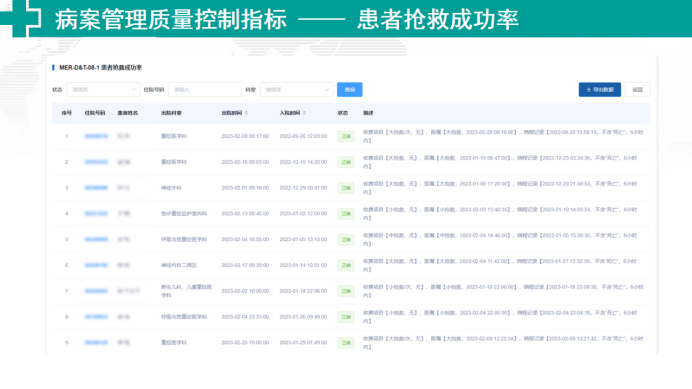This screenshot has width=692, height=389.
Task: Click the 导出数据 export button
Action: pyautogui.click(x=600, y=90)
